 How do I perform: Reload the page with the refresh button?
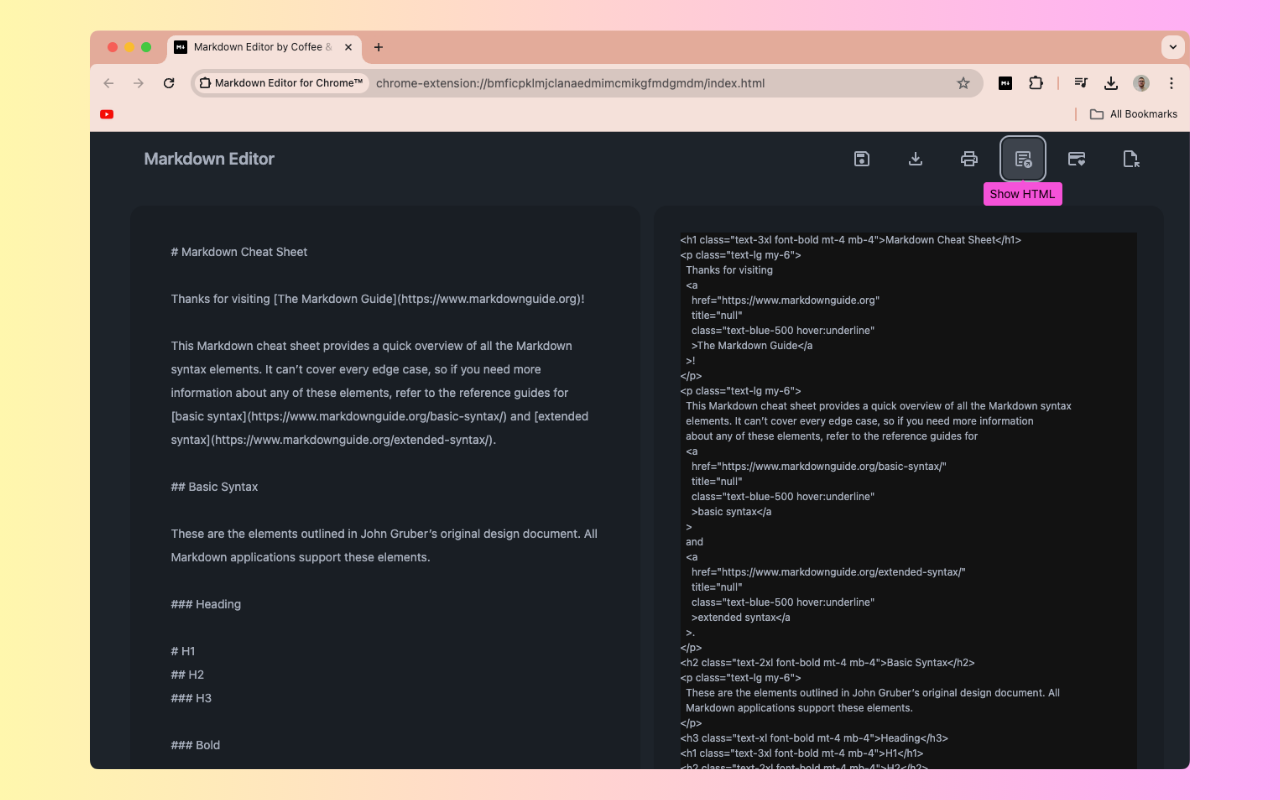(168, 83)
